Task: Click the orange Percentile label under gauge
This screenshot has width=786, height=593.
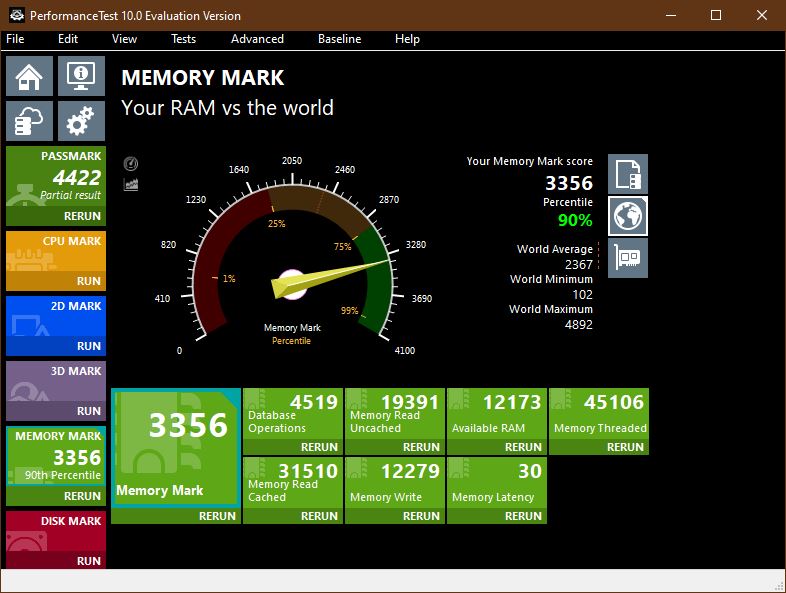Action: pyautogui.click(x=291, y=341)
